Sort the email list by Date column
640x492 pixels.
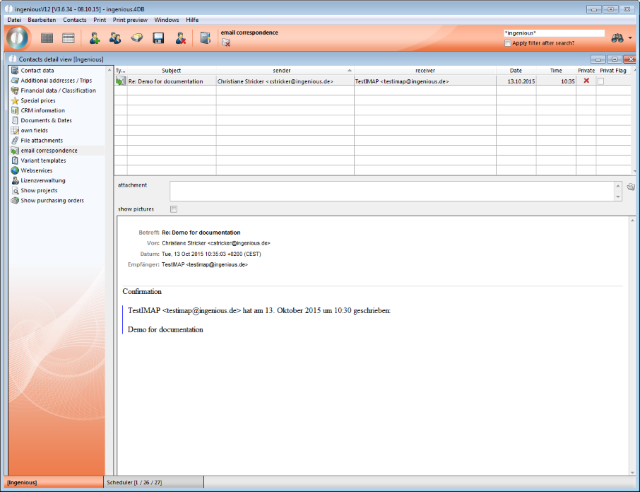tap(515, 71)
